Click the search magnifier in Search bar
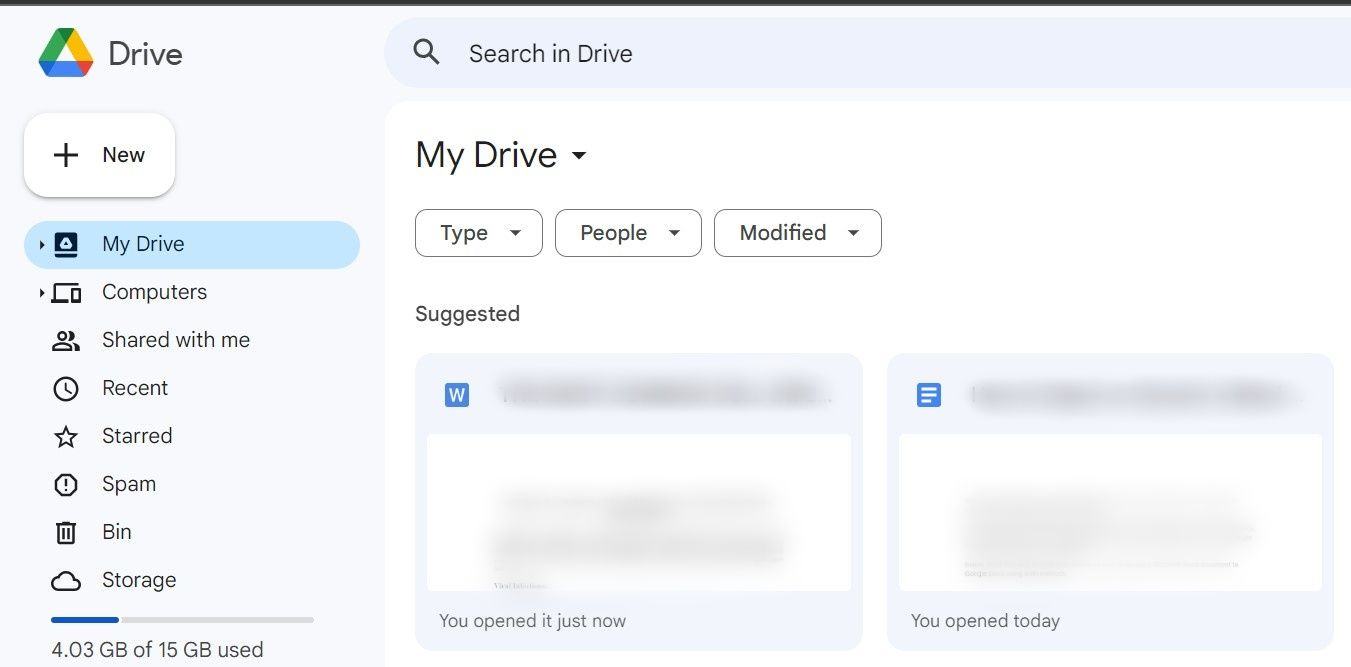The image size is (1351, 667). [x=427, y=52]
